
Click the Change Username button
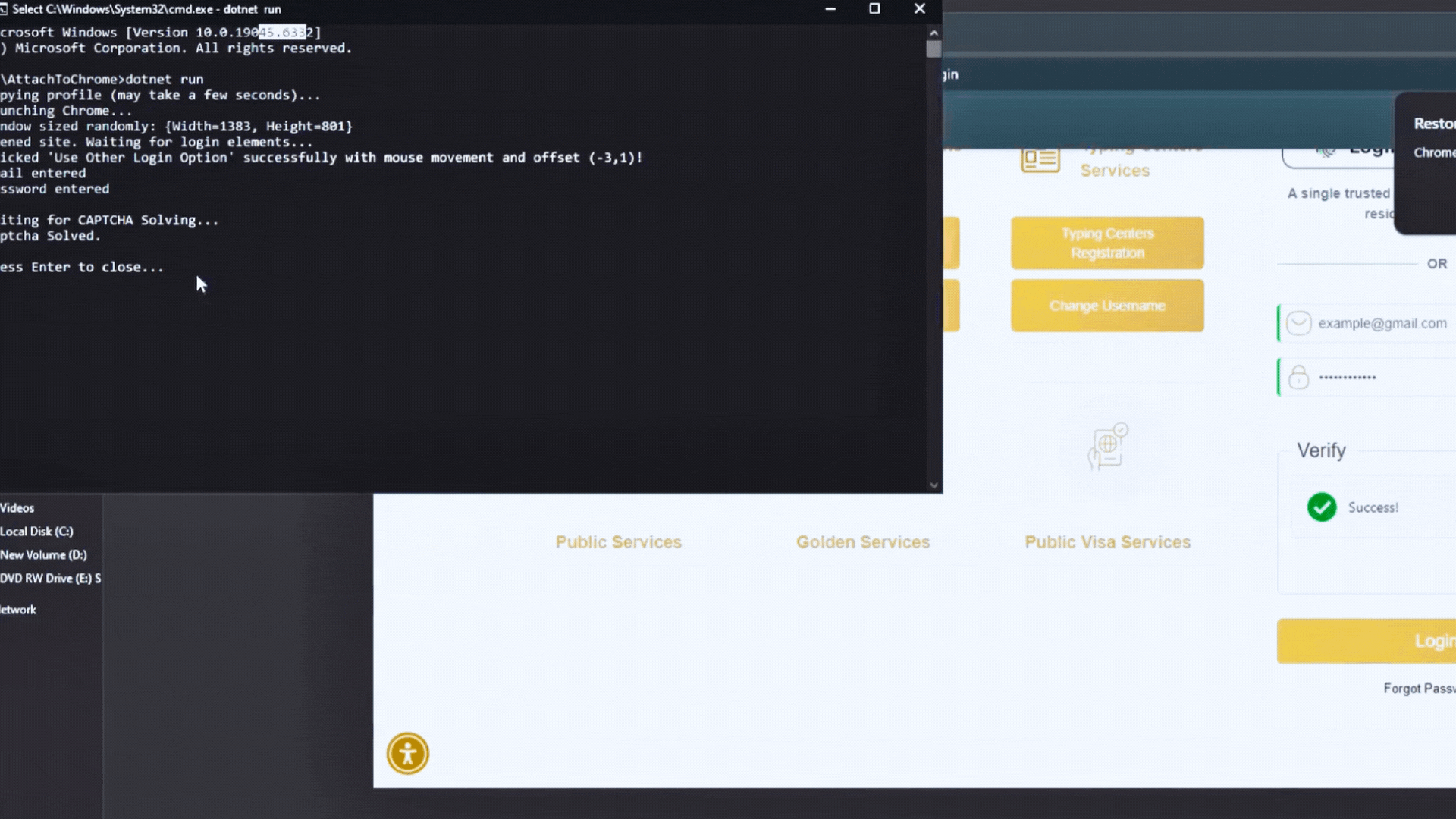(1107, 306)
